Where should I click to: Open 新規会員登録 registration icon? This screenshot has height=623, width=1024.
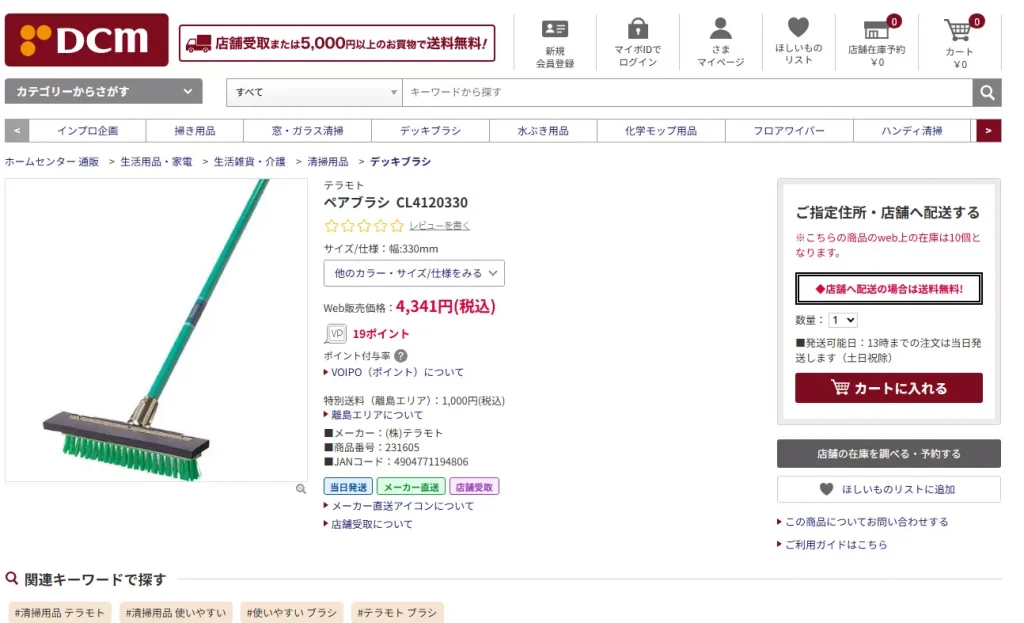coord(553,30)
